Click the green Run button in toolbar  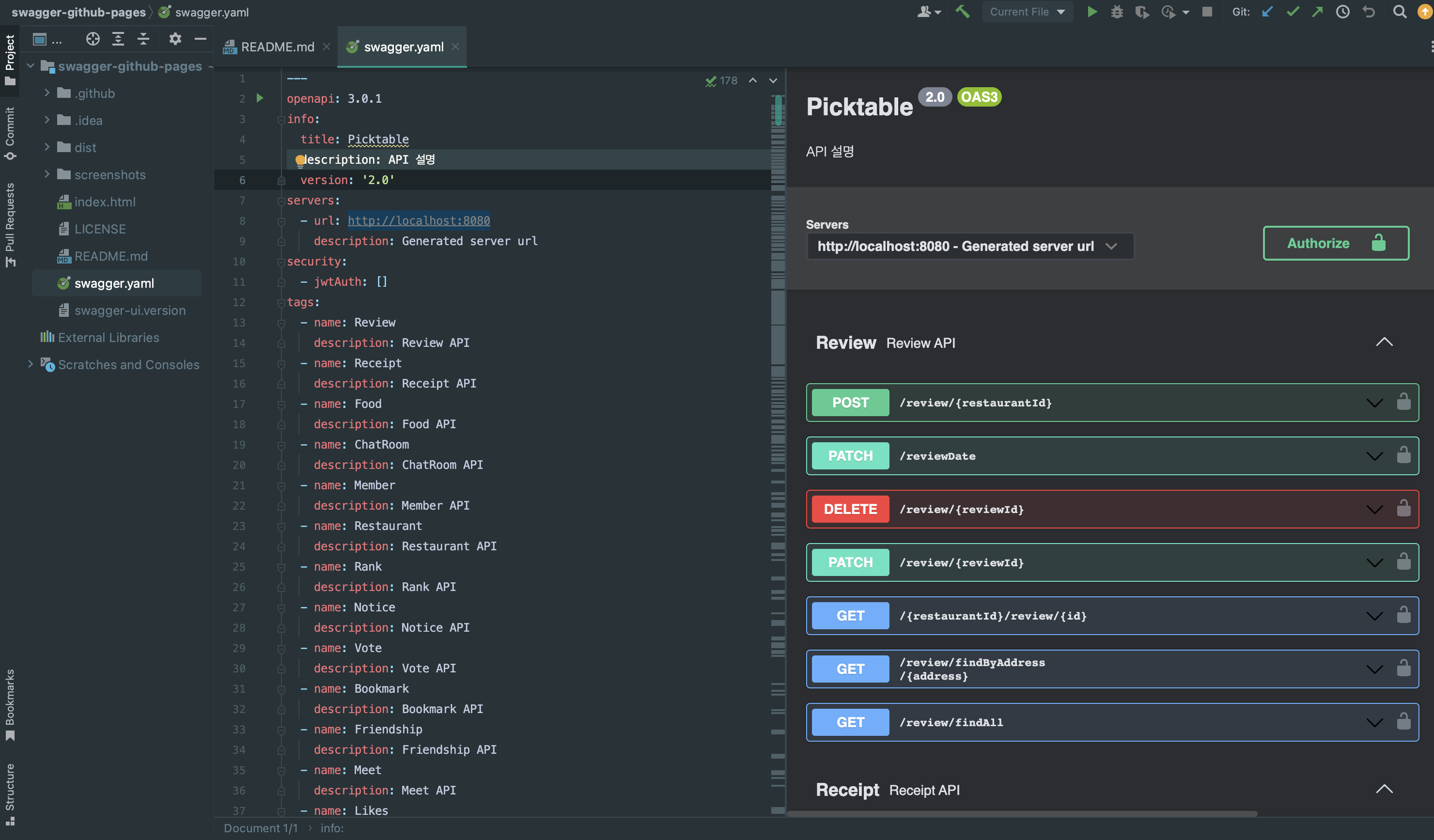pyautogui.click(x=1091, y=12)
